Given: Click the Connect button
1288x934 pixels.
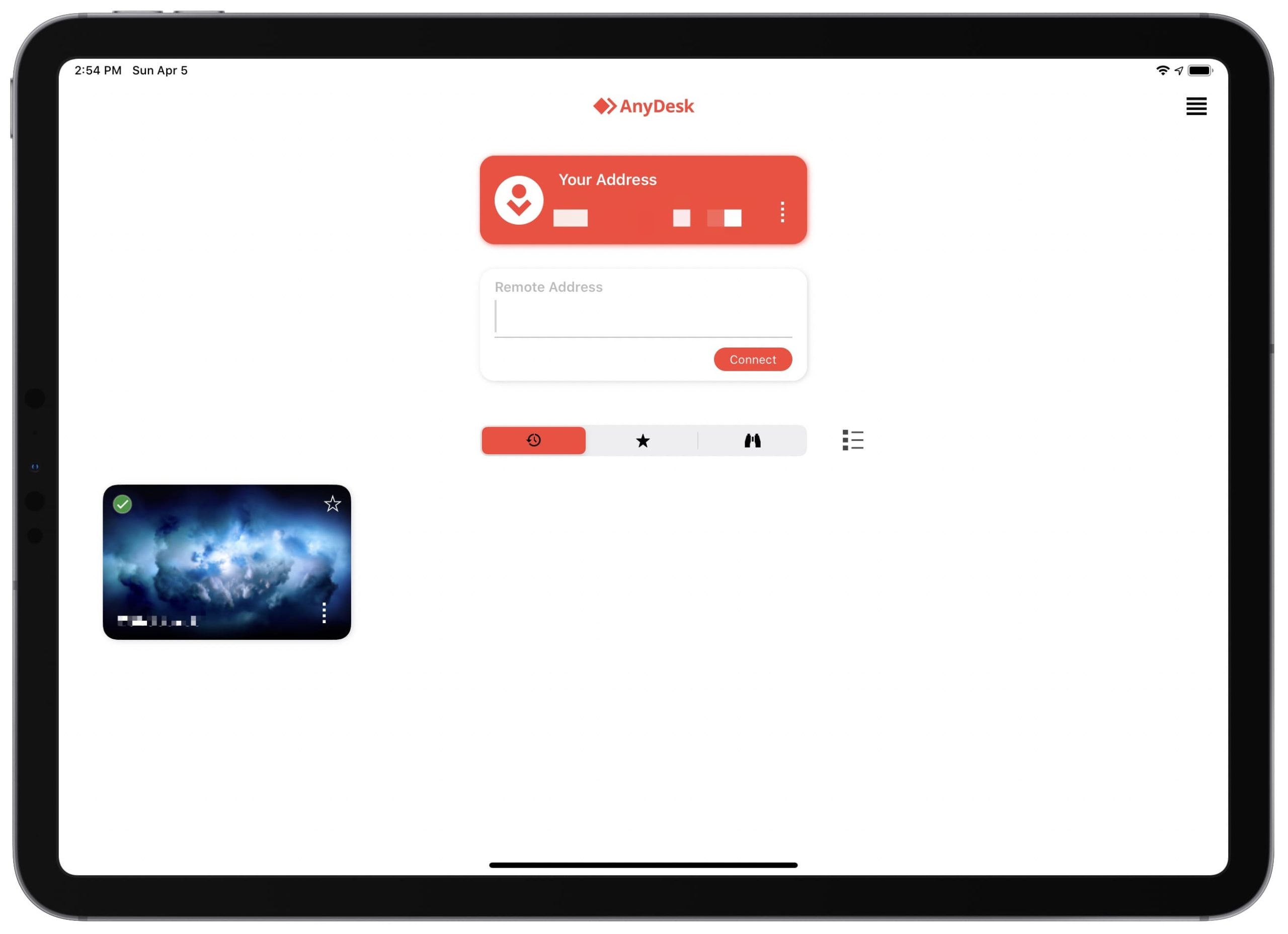Looking at the screenshot, I should tap(752, 359).
